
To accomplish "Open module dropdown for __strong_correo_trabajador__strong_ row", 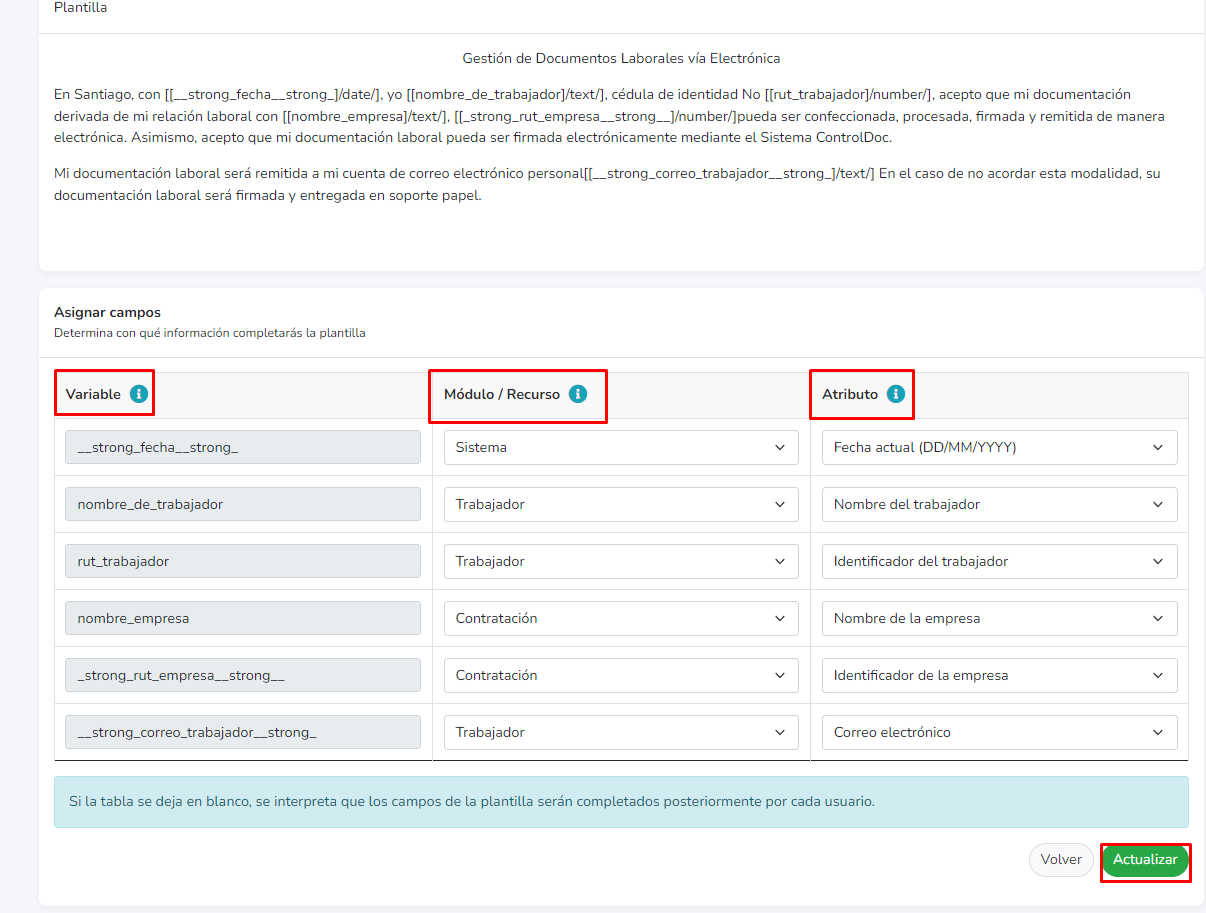I will [621, 732].
